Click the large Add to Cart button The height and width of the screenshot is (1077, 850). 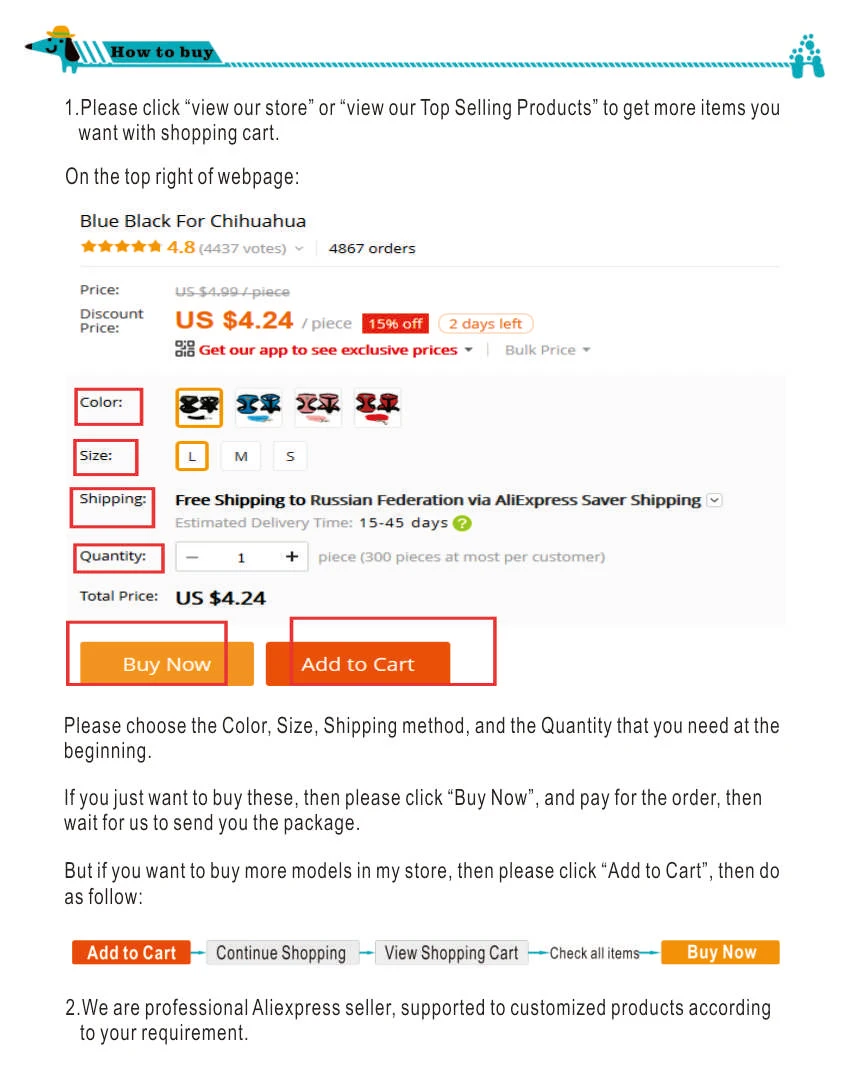(x=358, y=664)
